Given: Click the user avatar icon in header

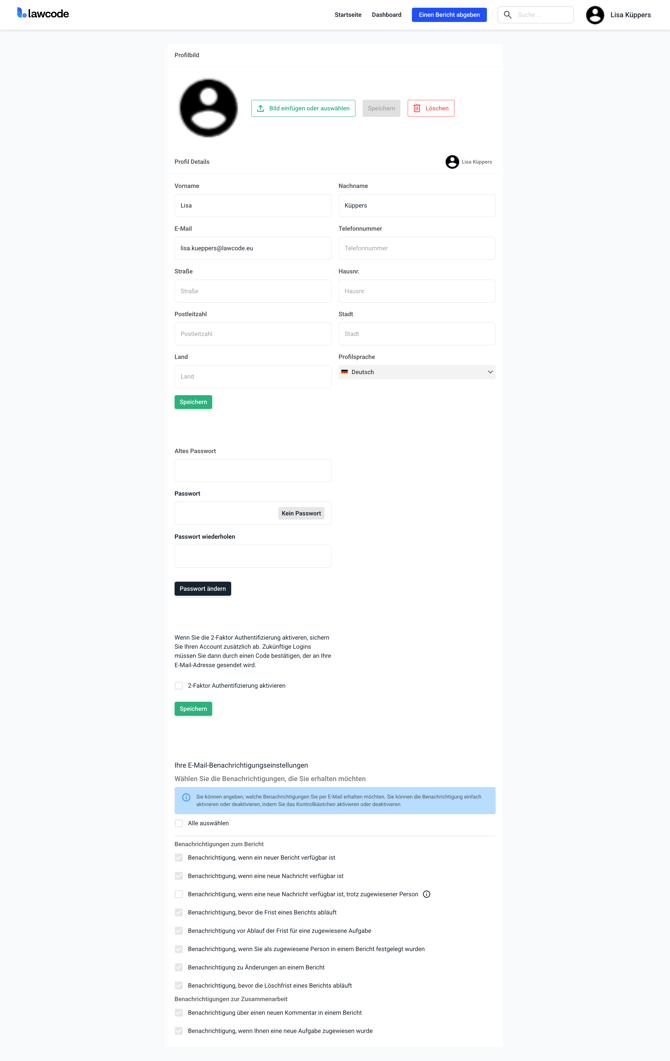Looking at the screenshot, I should tap(595, 15).
